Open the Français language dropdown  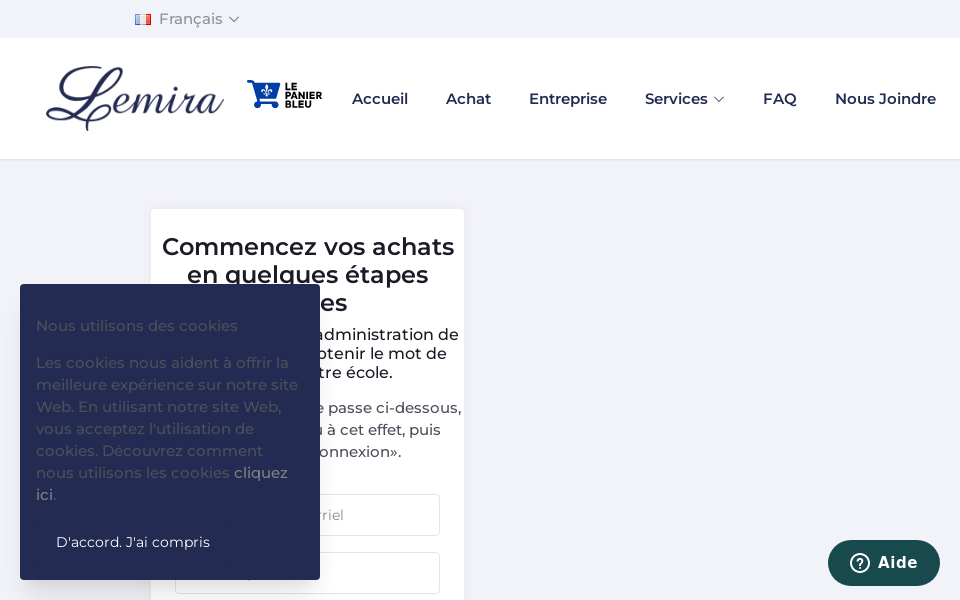coord(190,19)
